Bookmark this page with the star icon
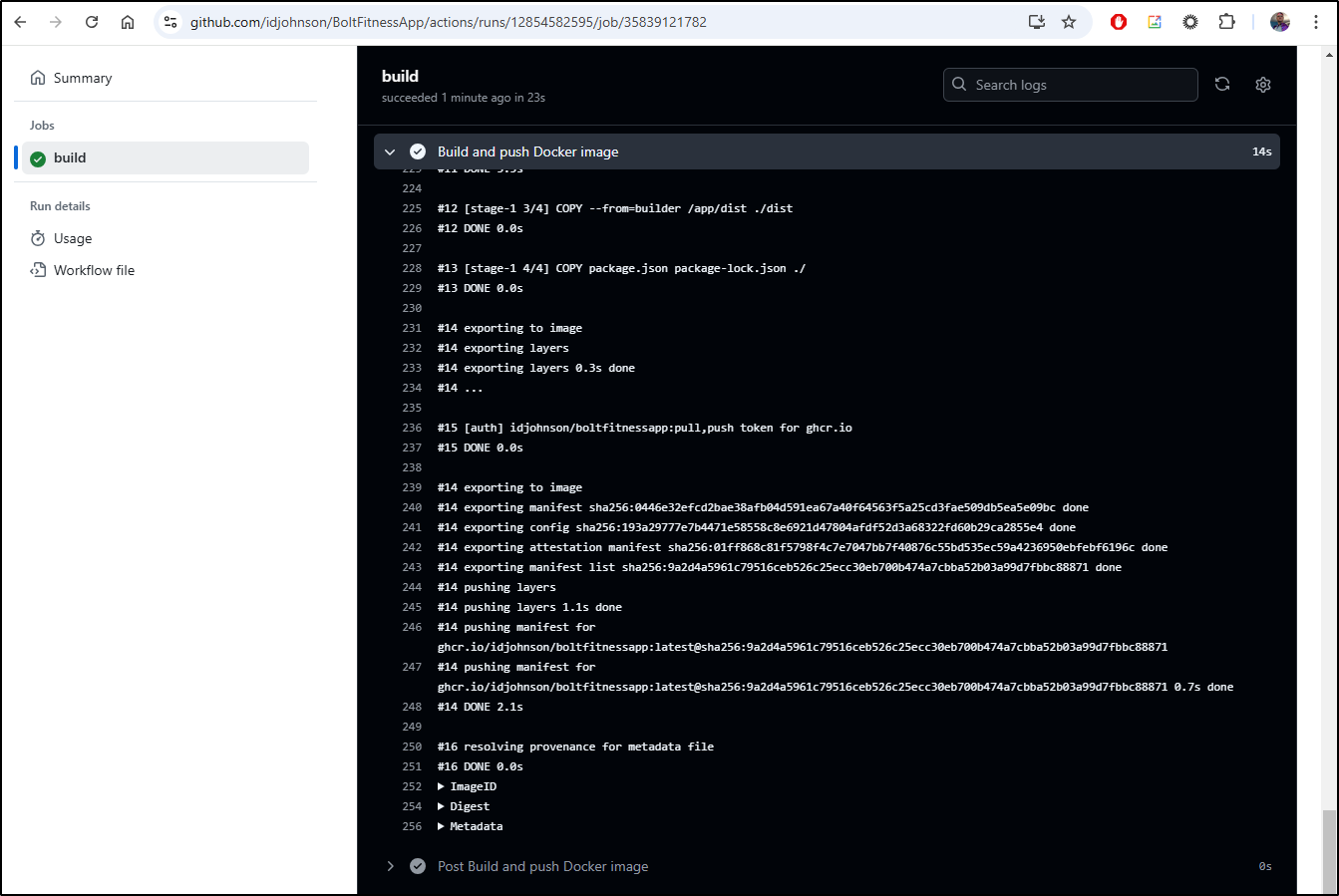Viewport: 1339px width, 896px height. pos(1069,22)
